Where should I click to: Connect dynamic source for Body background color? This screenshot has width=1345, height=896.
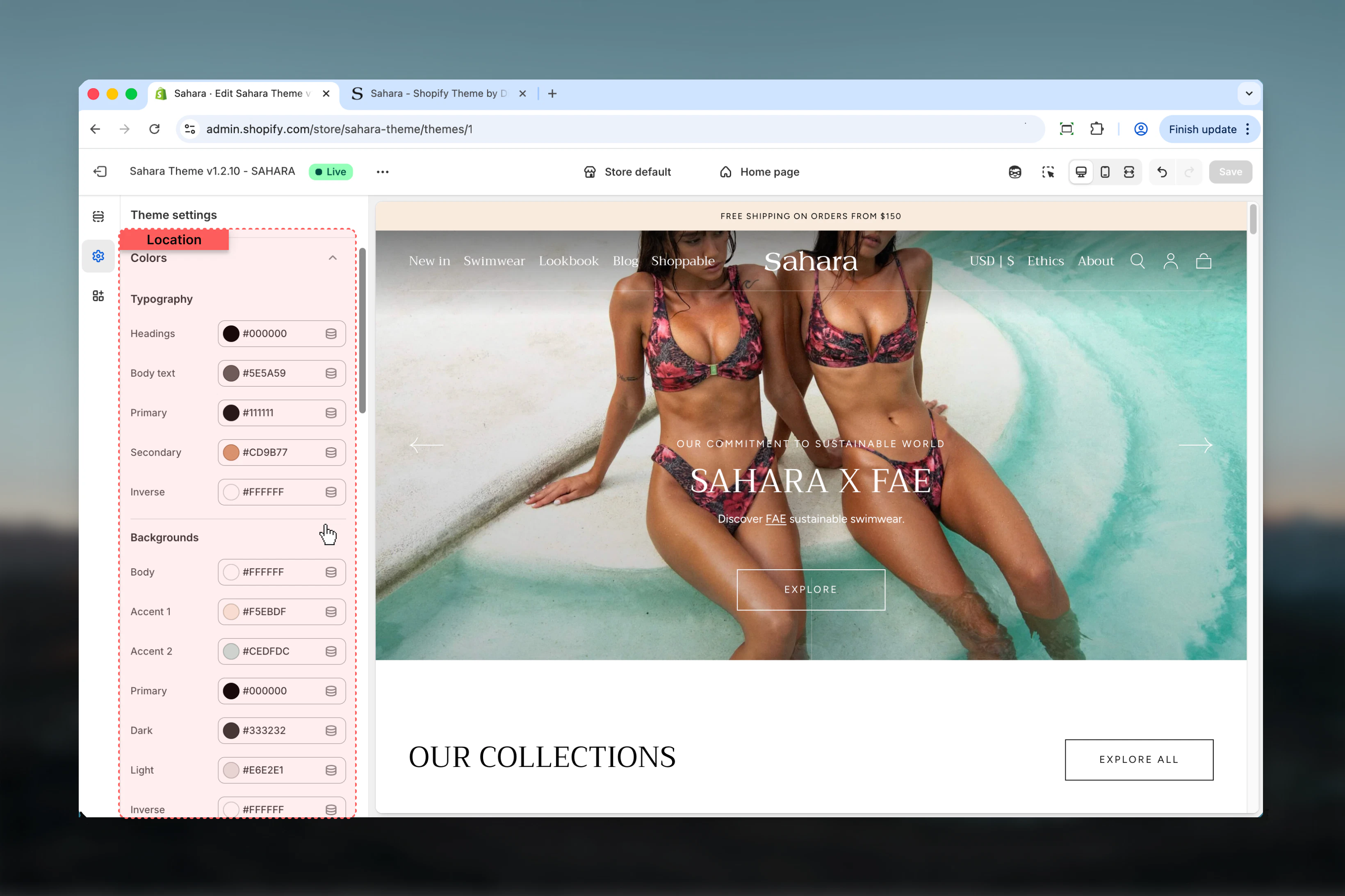[331, 572]
